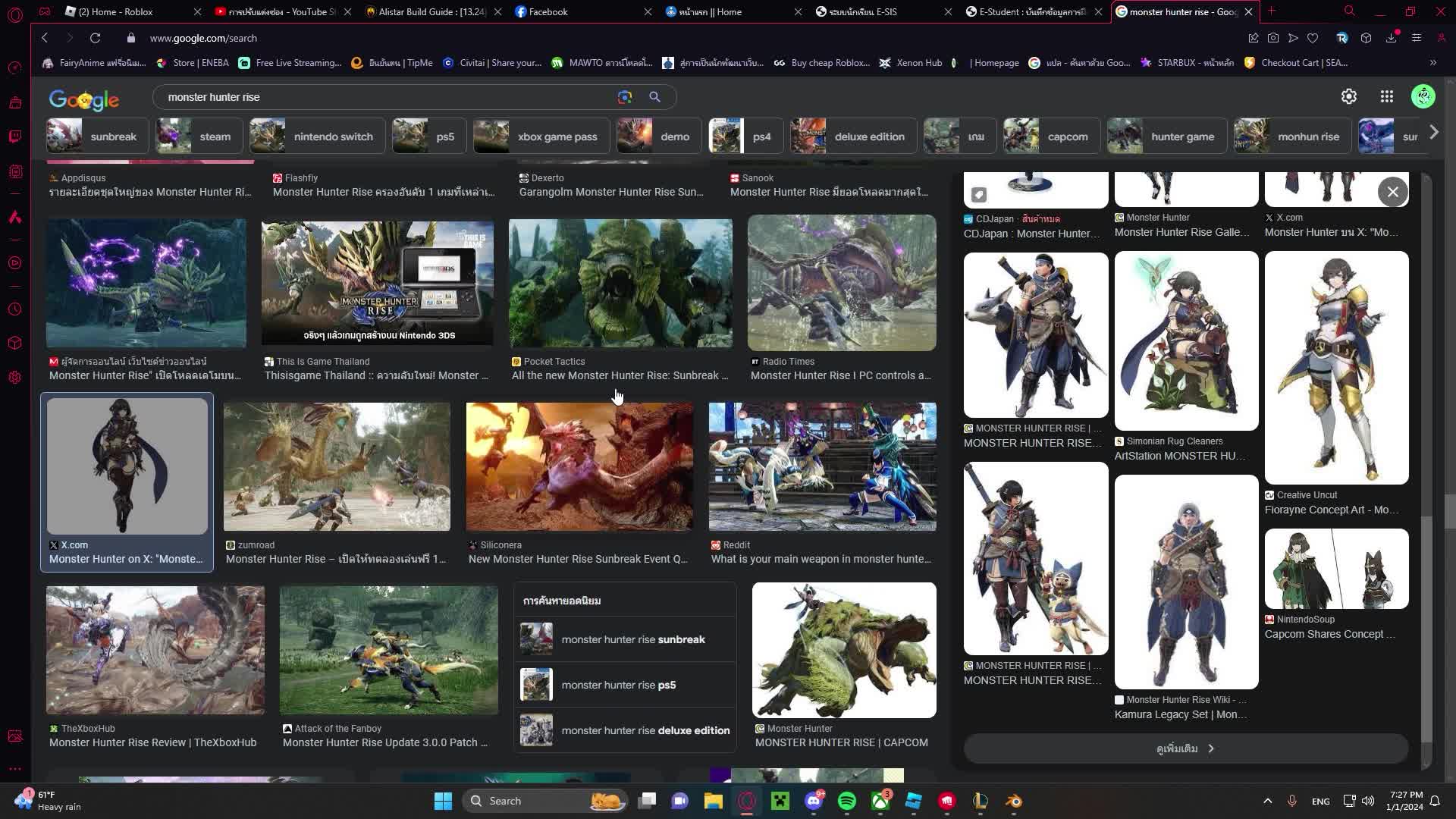Select the sunbreak filter chip
1456x819 pixels.
(x=94, y=136)
